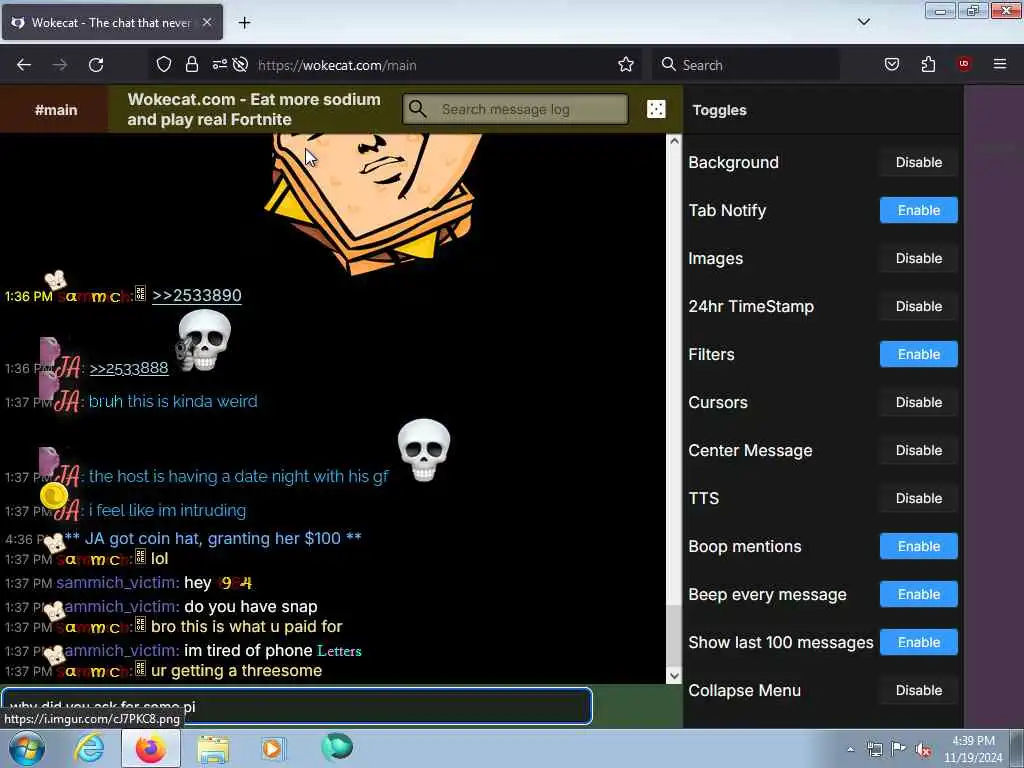This screenshot has height=768, width=1024.
Task: Open list all tabs dropdown
Action: point(863,22)
